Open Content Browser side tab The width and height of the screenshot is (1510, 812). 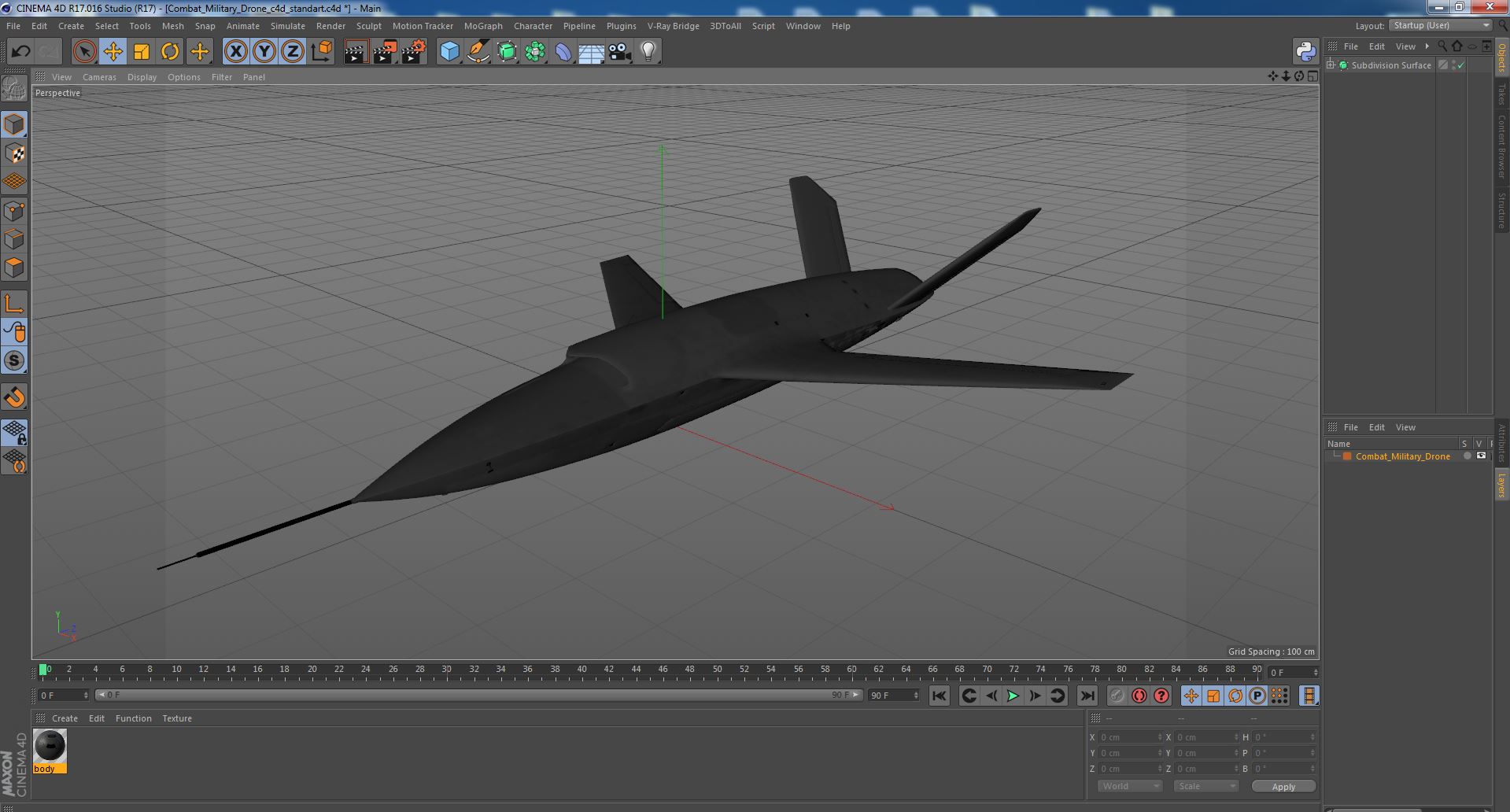(x=1501, y=146)
